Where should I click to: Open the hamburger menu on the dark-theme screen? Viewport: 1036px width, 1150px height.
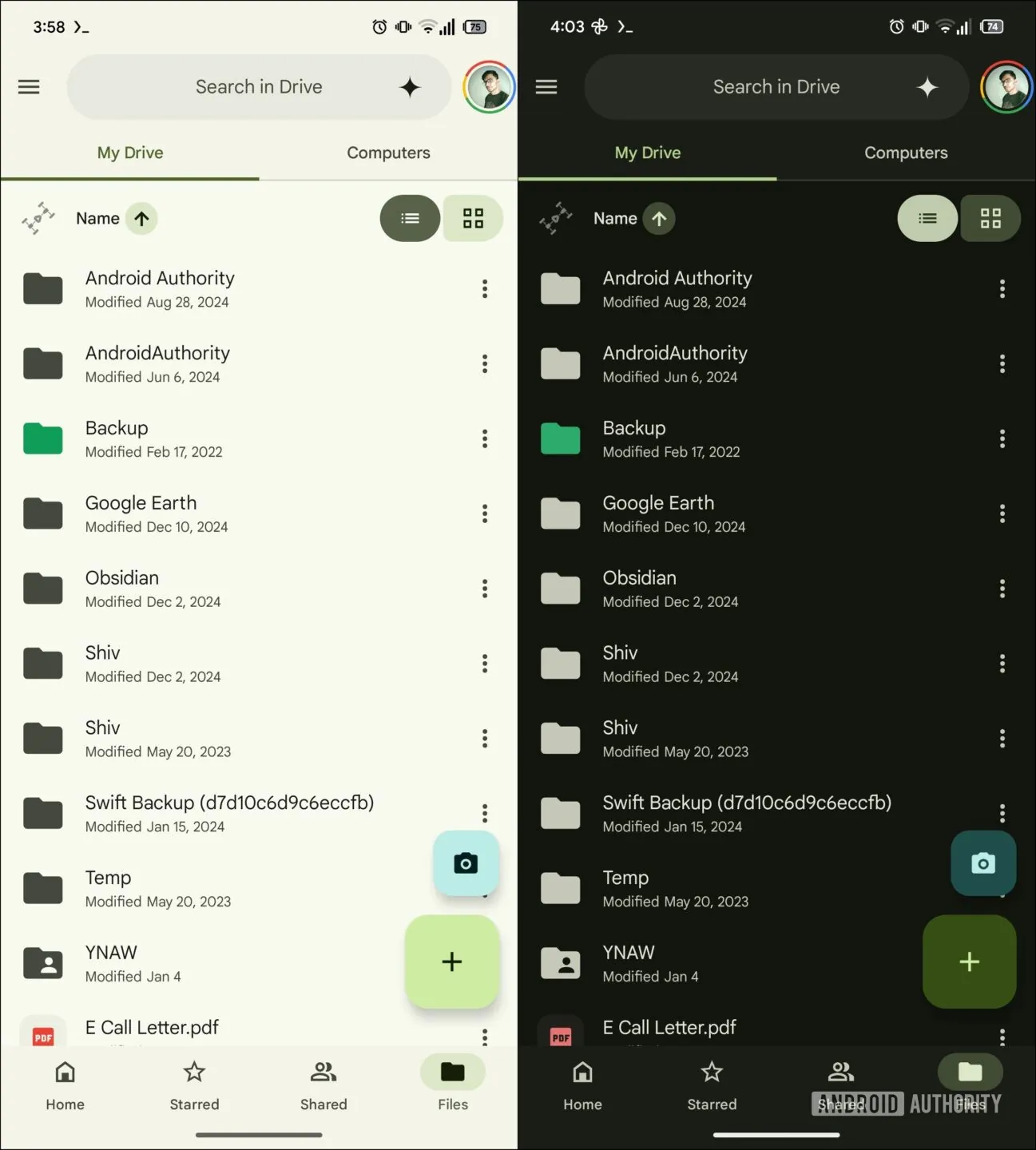click(546, 86)
